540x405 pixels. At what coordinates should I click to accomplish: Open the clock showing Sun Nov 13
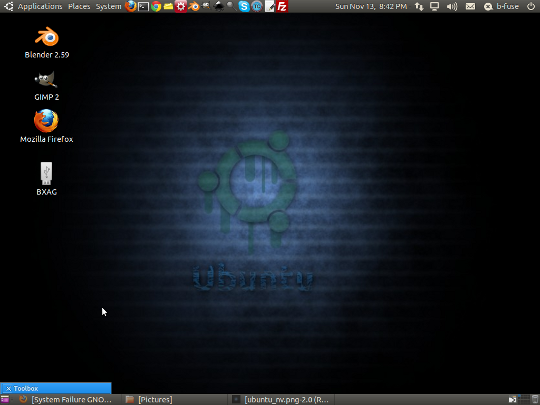[x=371, y=6]
